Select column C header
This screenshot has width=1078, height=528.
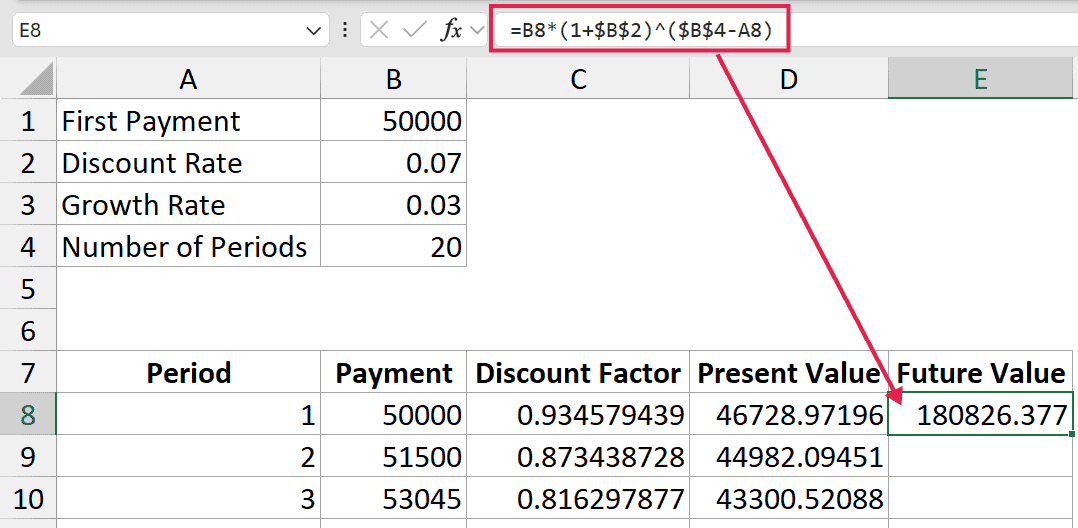[578, 80]
